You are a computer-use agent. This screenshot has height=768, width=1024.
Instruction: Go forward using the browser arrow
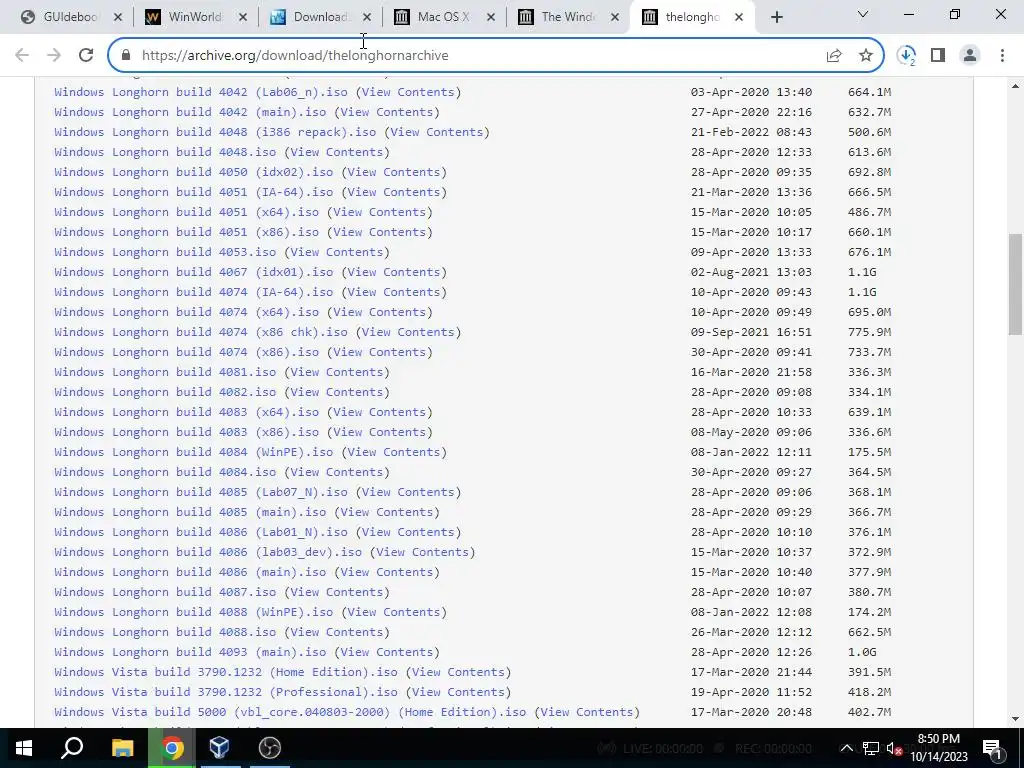[x=54, y=56]
